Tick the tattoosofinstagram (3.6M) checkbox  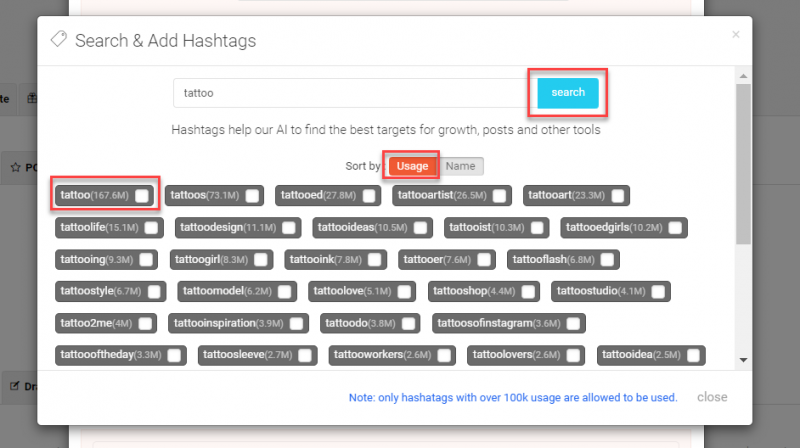click(x=573, y=323)
